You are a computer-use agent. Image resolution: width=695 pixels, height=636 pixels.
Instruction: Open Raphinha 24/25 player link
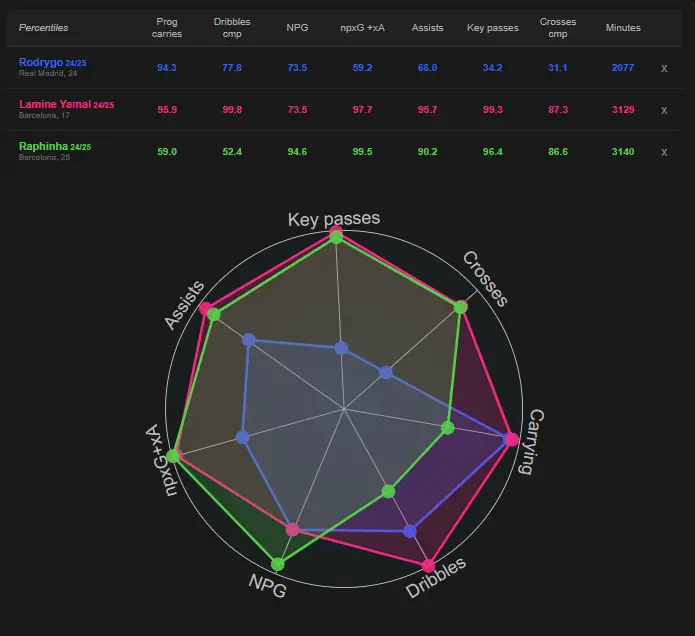click(x=55, y=146)
